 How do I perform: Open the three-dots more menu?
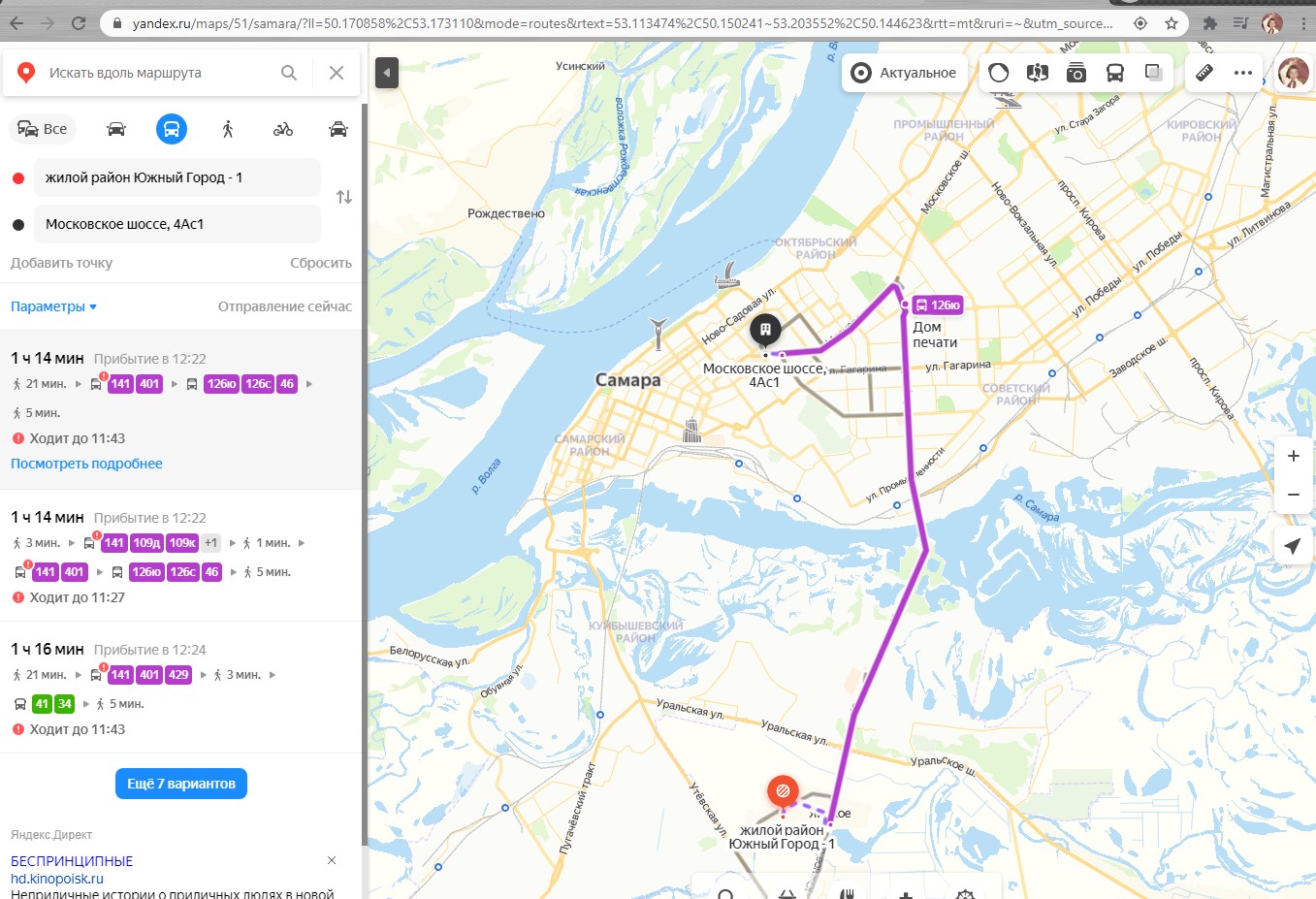(1243, 73)
